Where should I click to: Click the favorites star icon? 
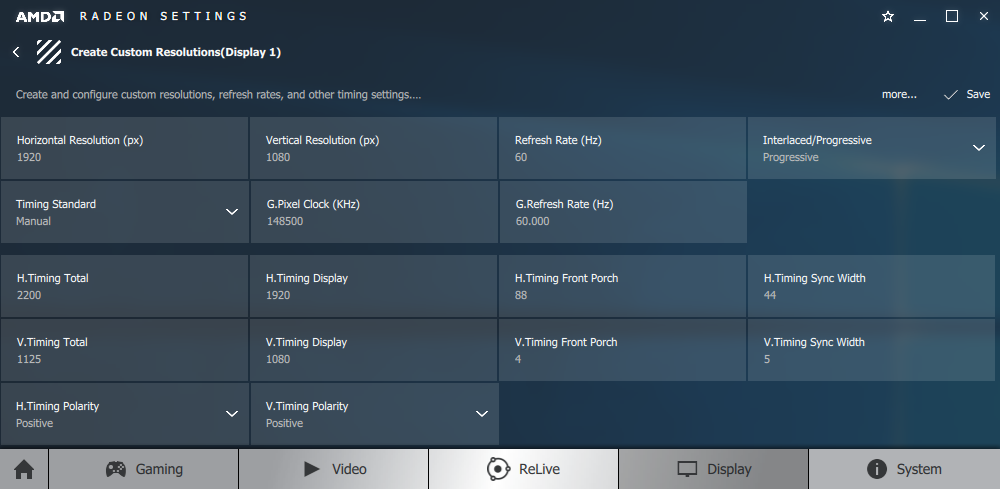tap(888, 17)
